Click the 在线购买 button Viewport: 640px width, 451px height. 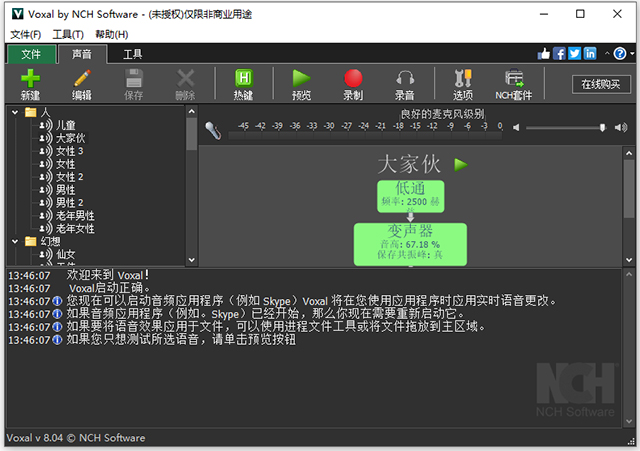coord(601,84)
